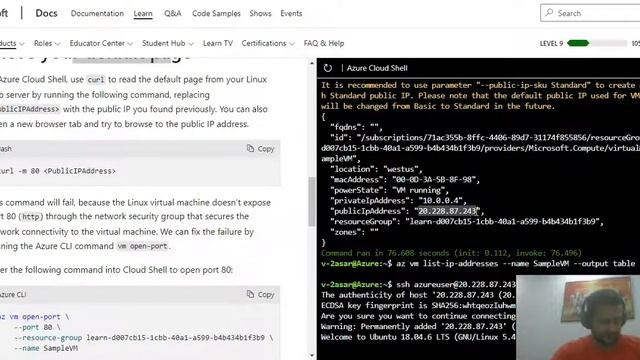Click the Search input field
This screenshot has width=640, height=360.
[x=590, y=13]
